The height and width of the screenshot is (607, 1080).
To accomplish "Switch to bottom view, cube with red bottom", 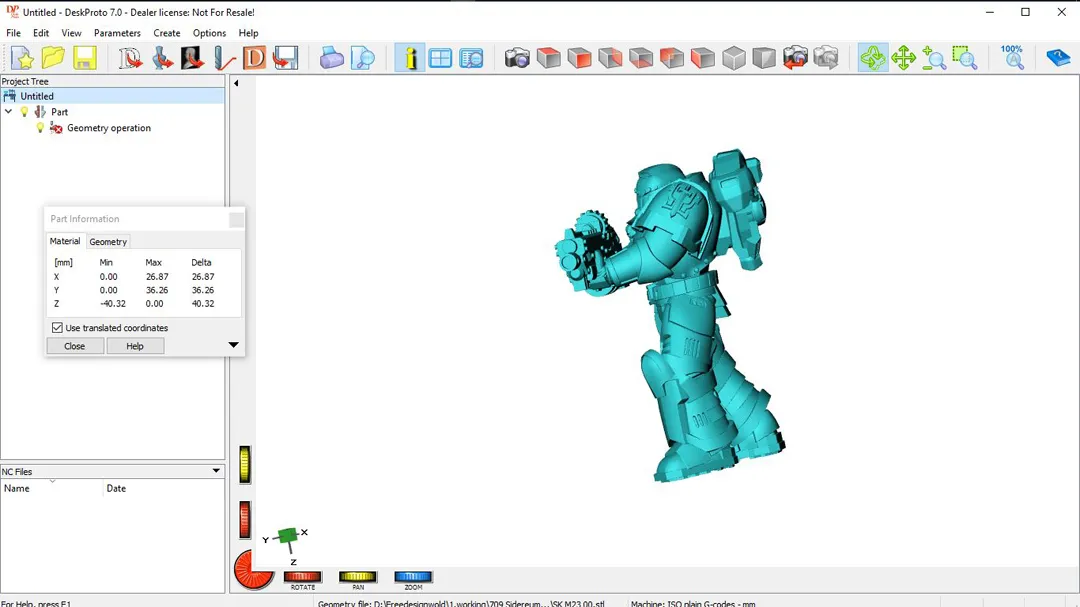I will (641, 58).
